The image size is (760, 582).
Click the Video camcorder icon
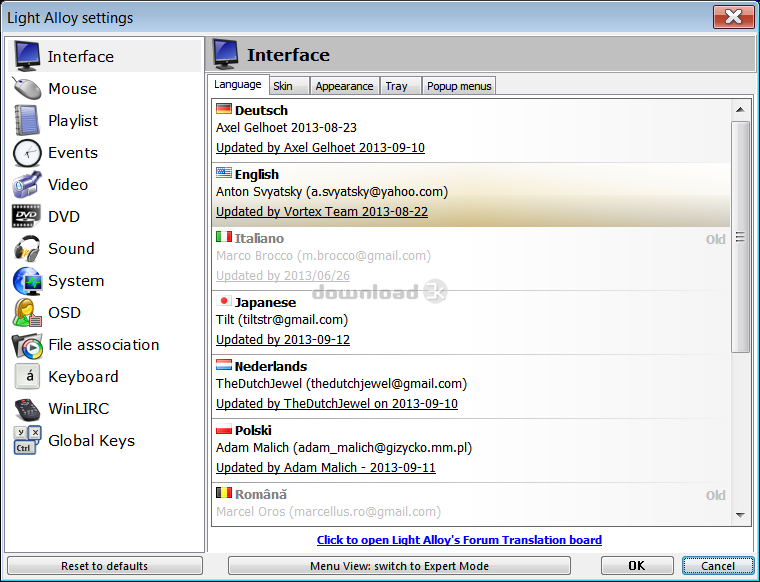[x=27, y=185]
